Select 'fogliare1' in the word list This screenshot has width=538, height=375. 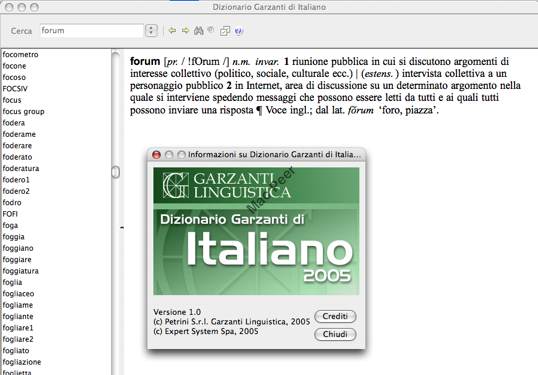pos(18,328)
